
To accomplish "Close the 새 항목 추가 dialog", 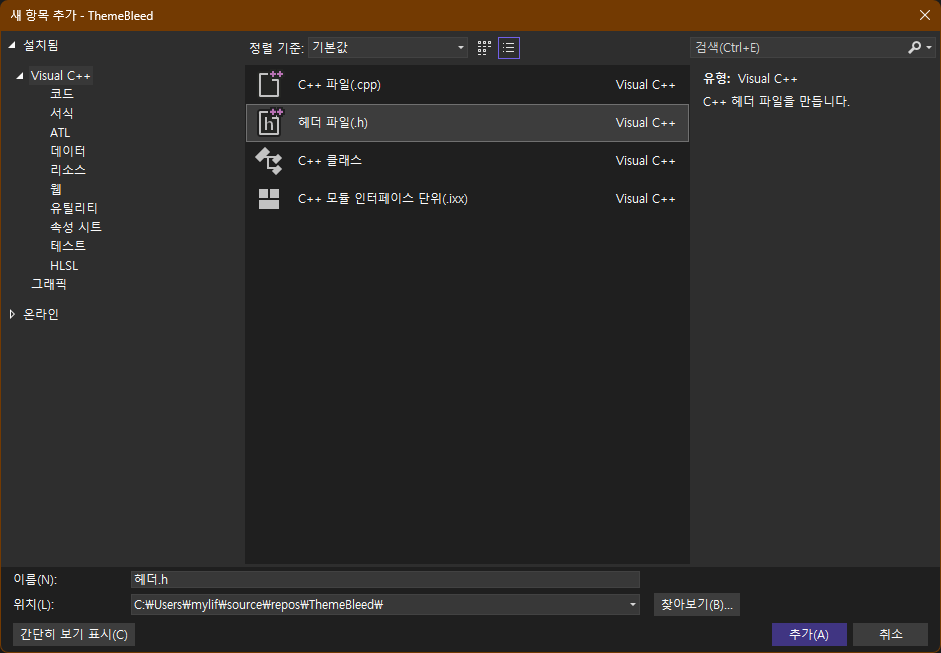I will click(x=925, y=15).
